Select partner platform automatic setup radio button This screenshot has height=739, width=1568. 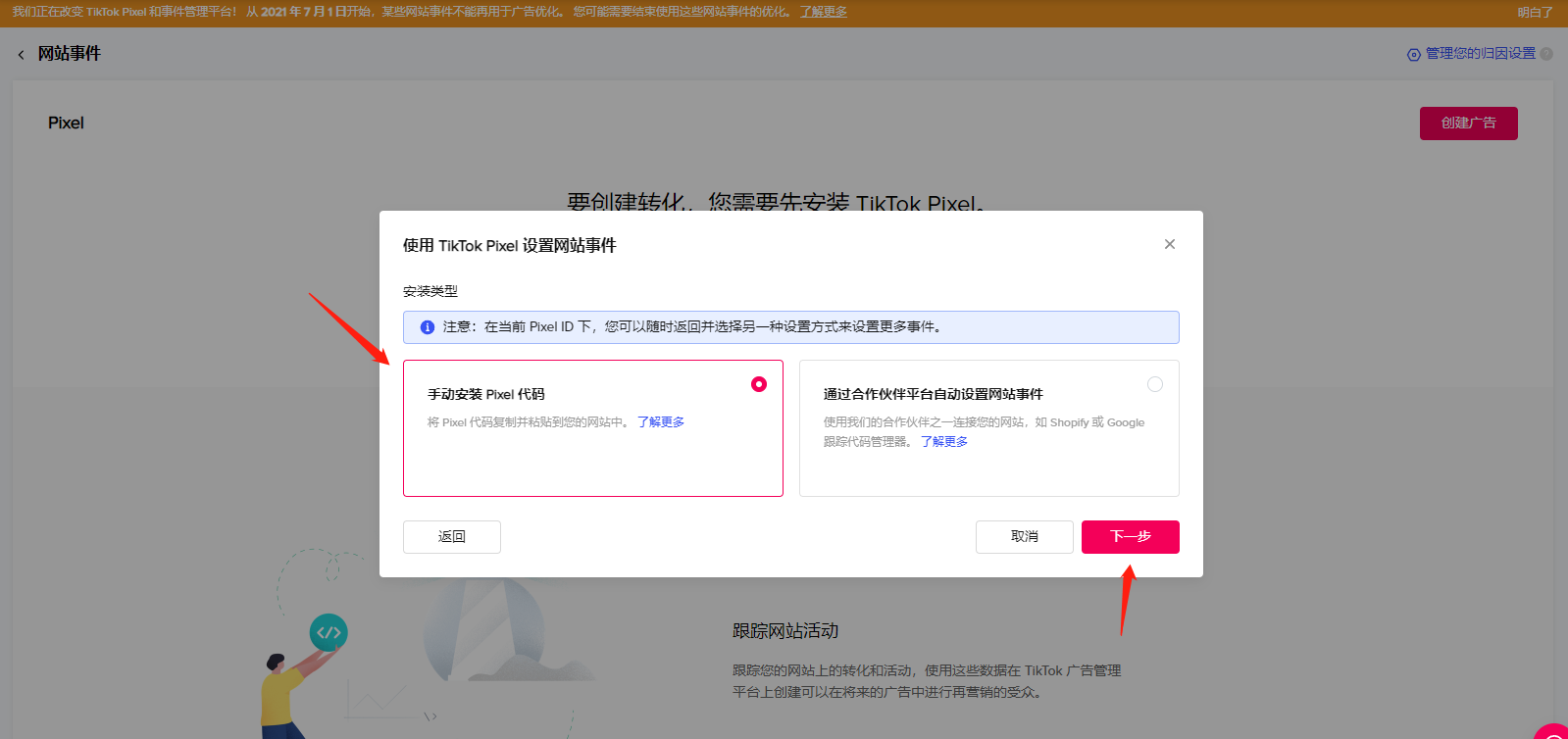(1155, 384)
